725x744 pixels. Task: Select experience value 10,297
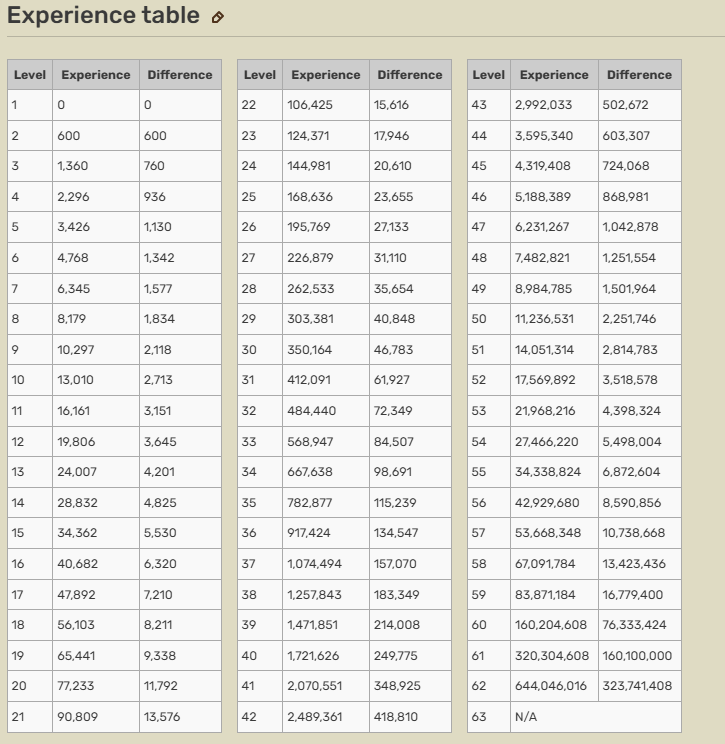[75, 350]
